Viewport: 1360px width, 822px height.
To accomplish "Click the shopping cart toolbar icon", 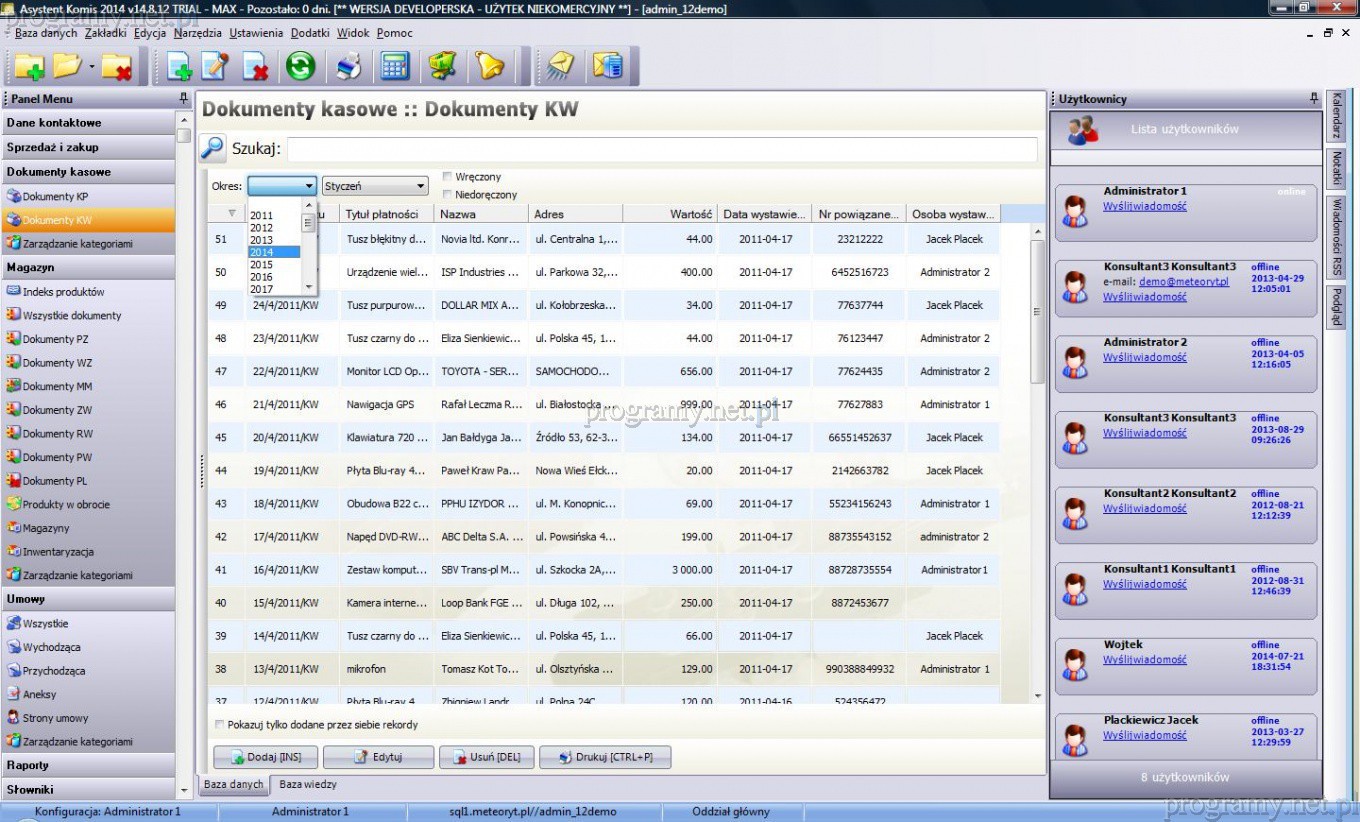I will [x=443, y=67].
